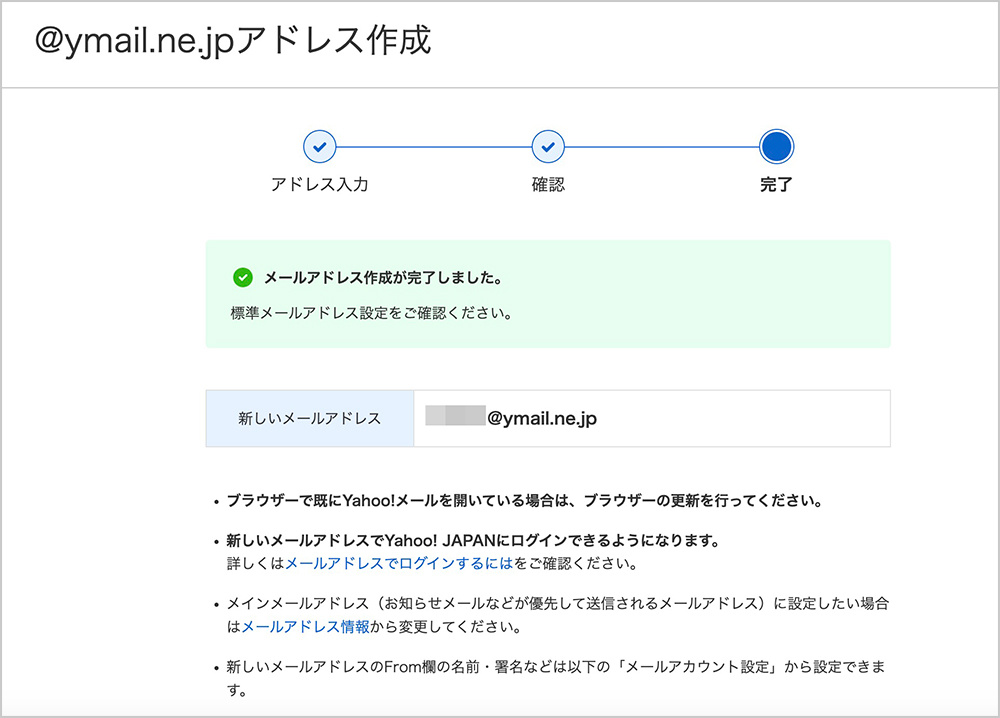Open the メールアドレスでログインするには link
Viewport: 1000px width, 718px height.
click(x=399, y=563)
